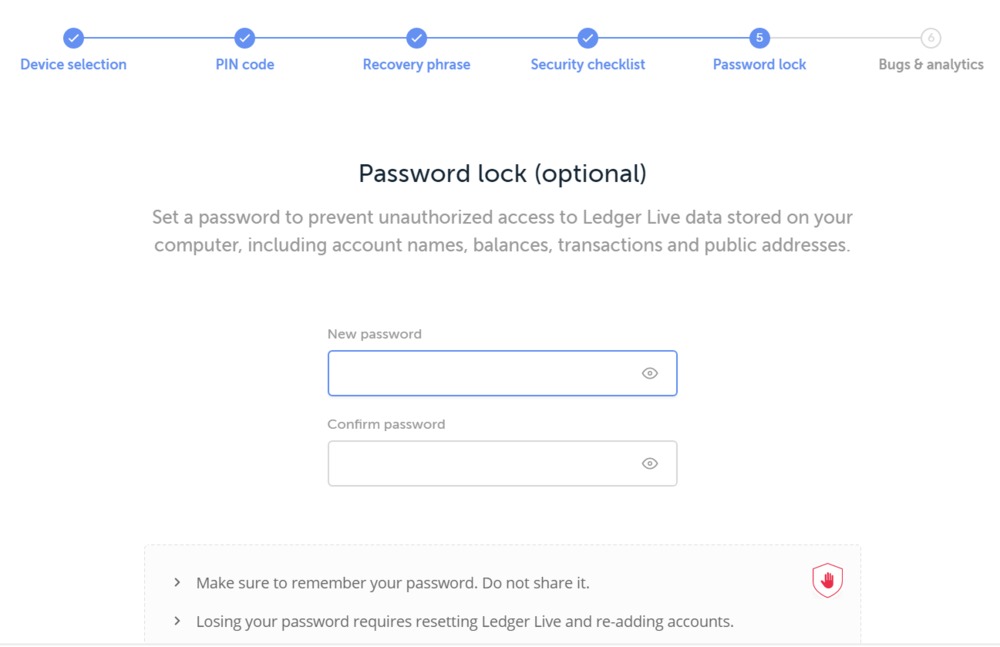Click the Device selection checkmark circle

point(73,38)
